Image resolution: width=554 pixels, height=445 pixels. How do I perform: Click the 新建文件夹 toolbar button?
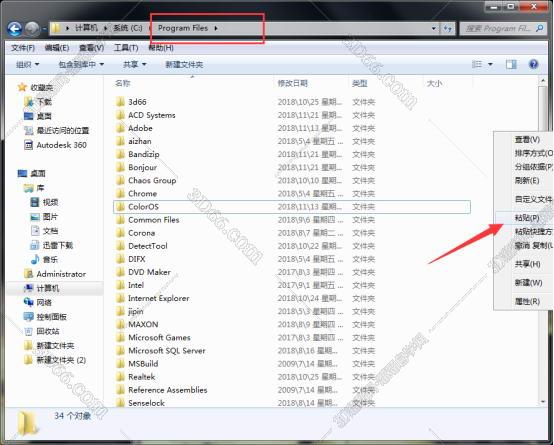click(184, 64)
